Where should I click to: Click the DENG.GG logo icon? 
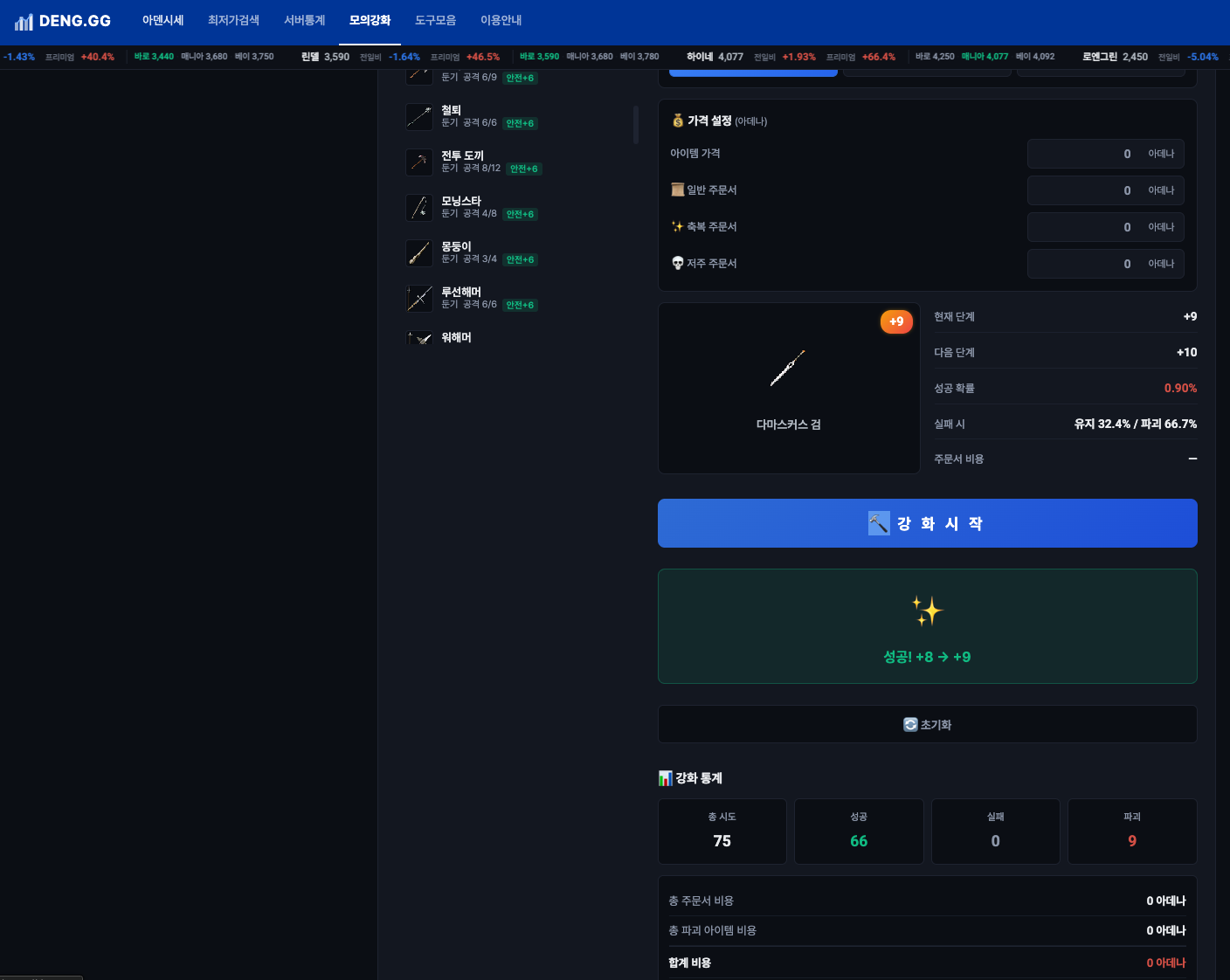24,21
